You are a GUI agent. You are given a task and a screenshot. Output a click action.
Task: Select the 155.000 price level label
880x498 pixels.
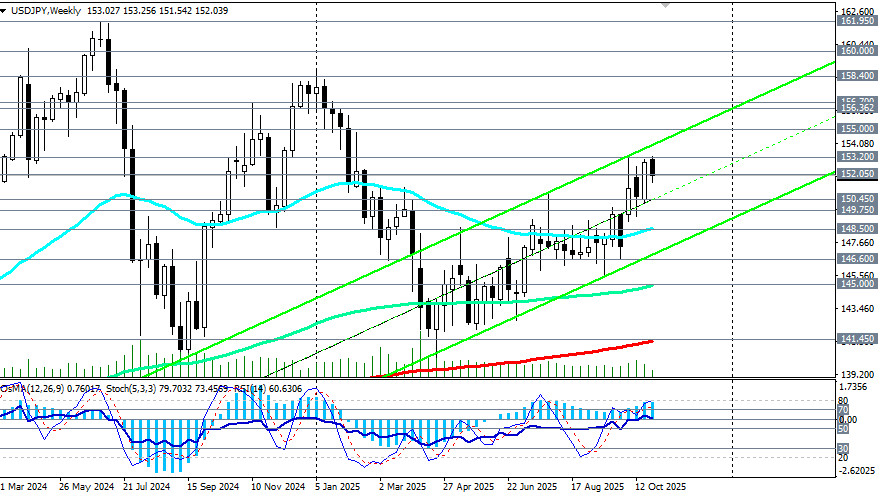coord(856,129)
